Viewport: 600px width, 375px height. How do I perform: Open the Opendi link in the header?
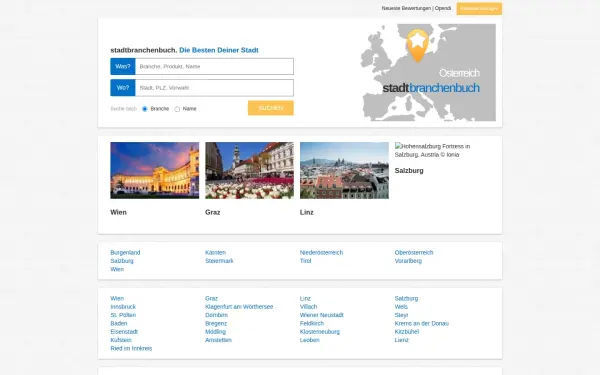[443, 8]
